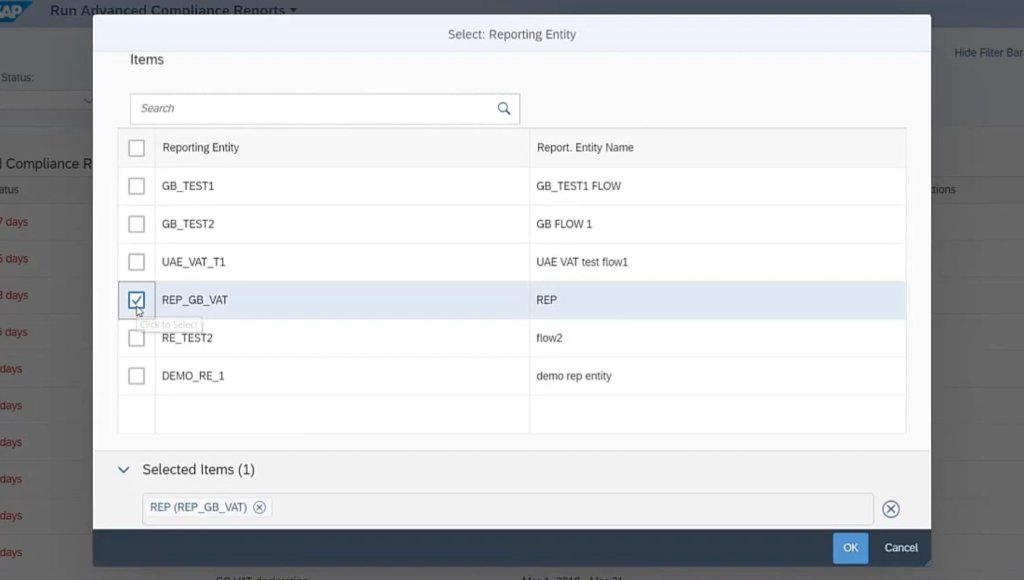Screen dimensions: 1024x580
Task: Clear all selected items with circled X
Action: pos(890,509)
